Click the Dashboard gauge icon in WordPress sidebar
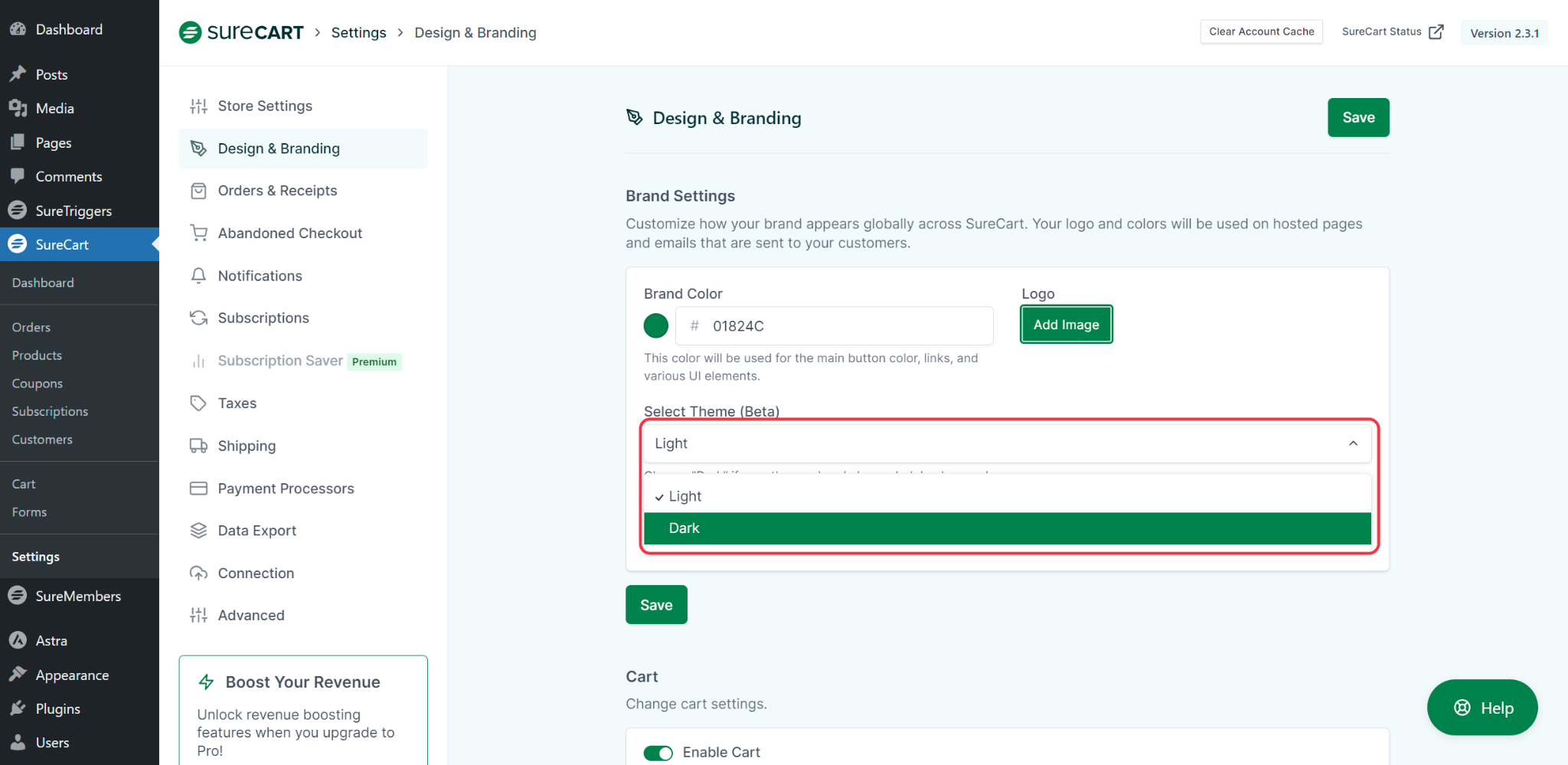 [18, 29]
